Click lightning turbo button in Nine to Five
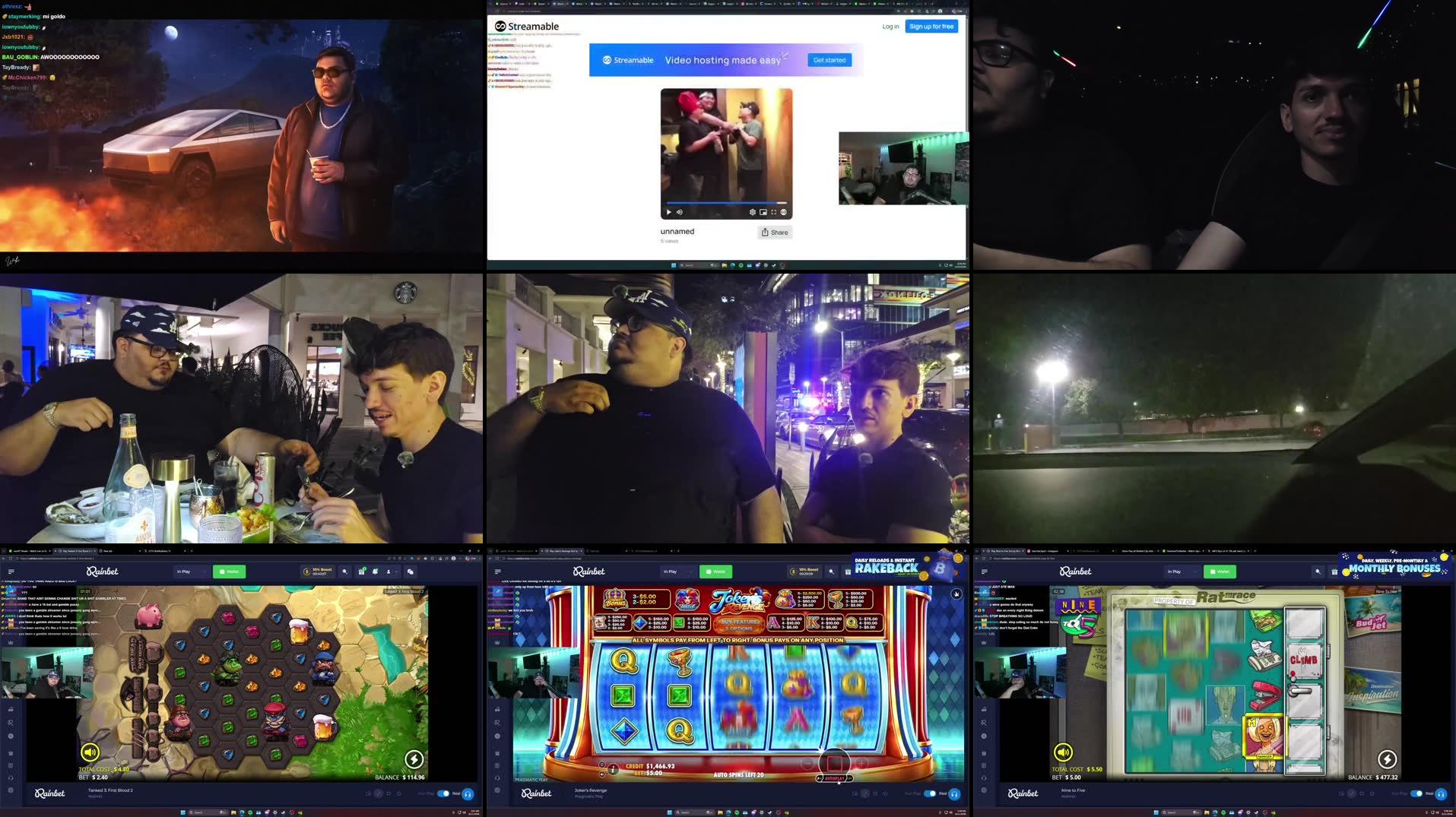 tap(1388, 758)
